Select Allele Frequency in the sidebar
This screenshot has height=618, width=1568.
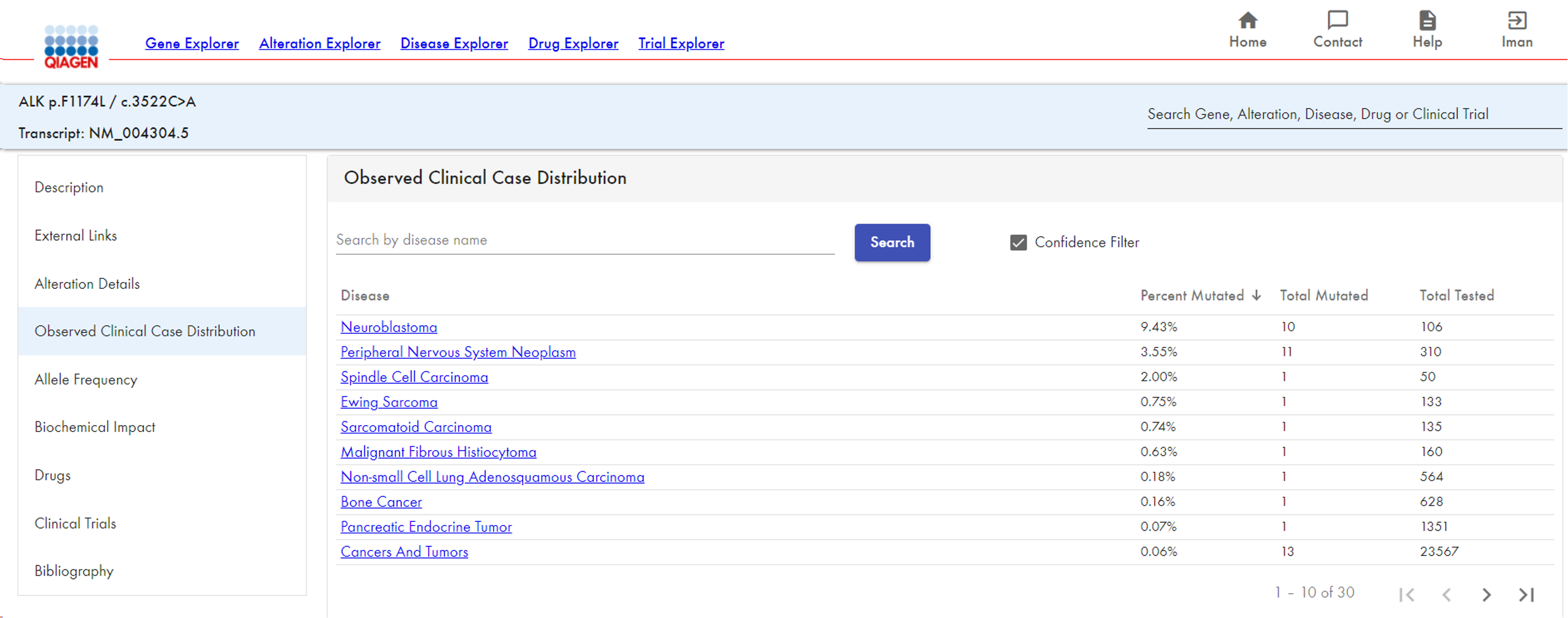(162, 379)
